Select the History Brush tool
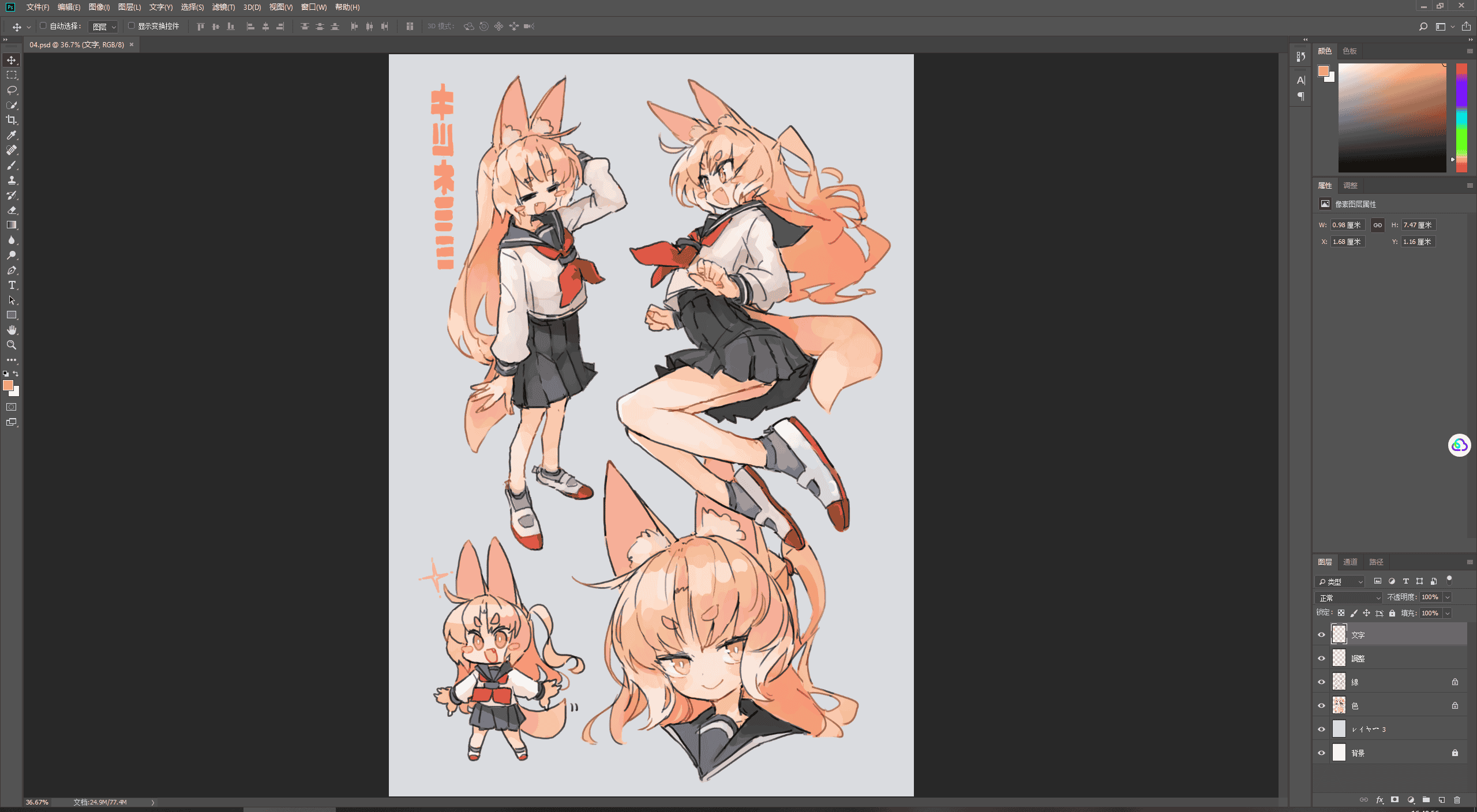 pyautogui.click(x=12, y=195)
